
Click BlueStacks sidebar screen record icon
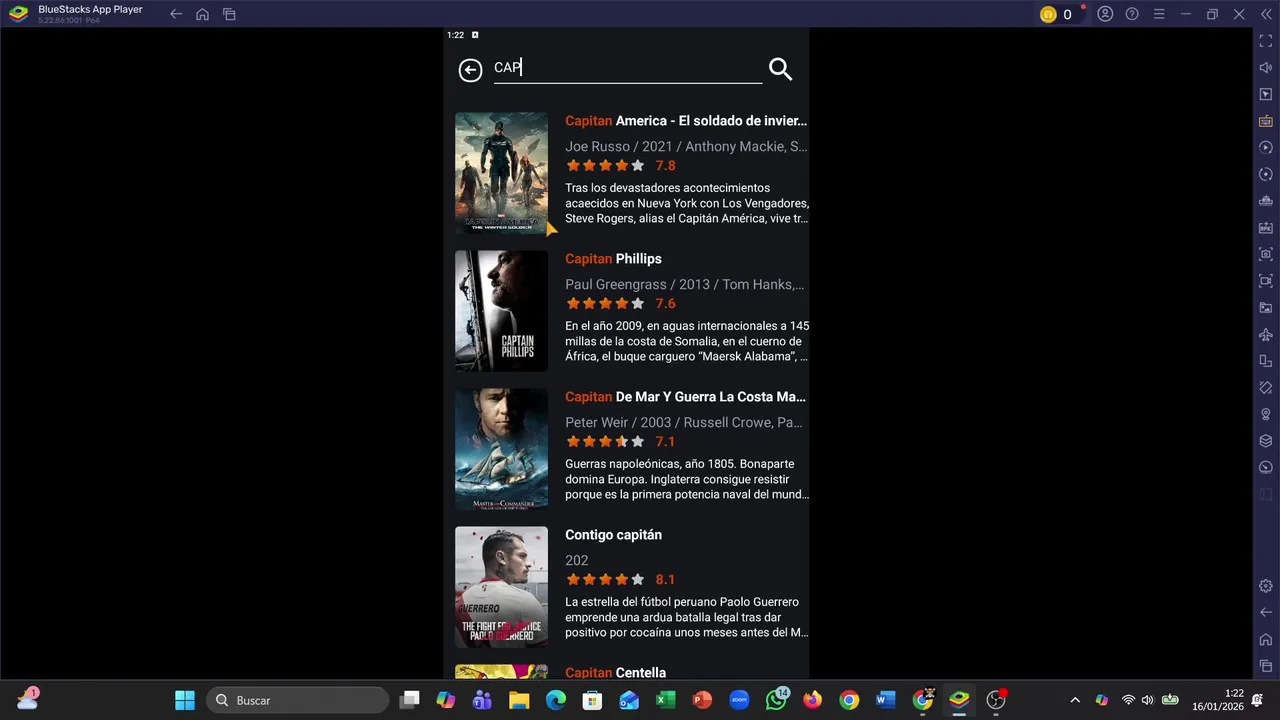[x=1266, y=281]
